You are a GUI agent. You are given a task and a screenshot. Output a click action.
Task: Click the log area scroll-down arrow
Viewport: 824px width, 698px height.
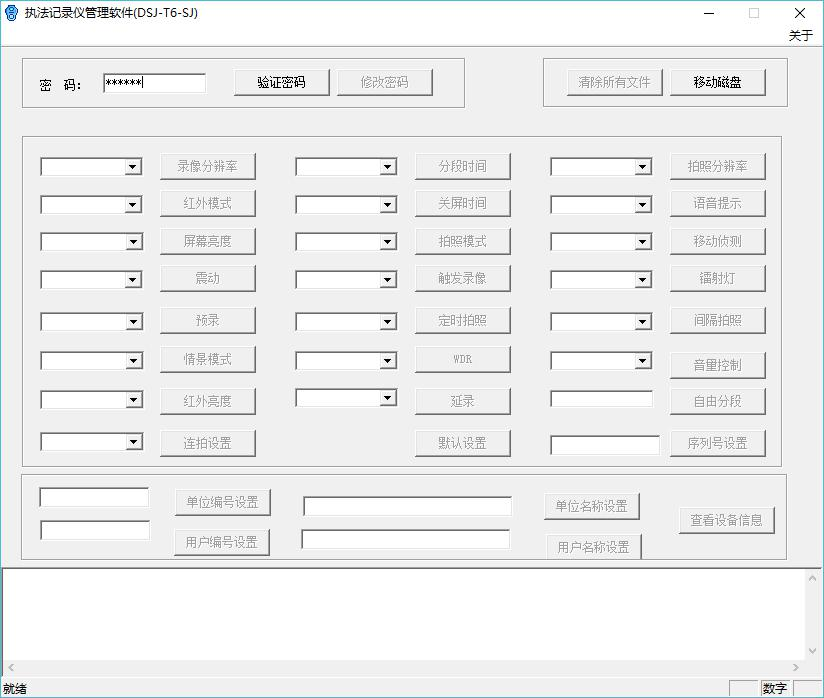tap(814, 651)
